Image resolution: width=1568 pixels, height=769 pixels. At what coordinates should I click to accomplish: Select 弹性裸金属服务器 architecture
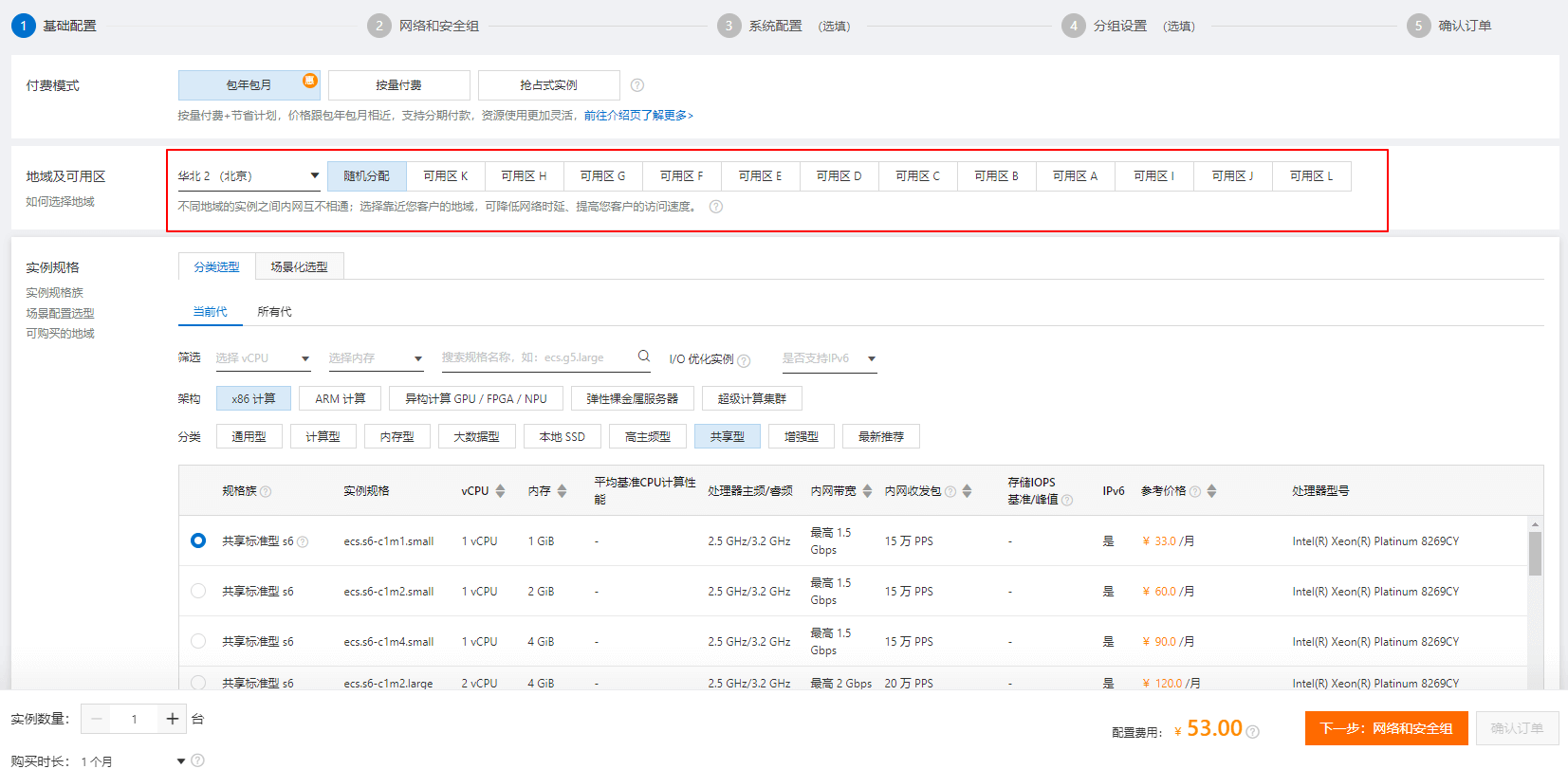pyautogui.click(x=632, y=398)
